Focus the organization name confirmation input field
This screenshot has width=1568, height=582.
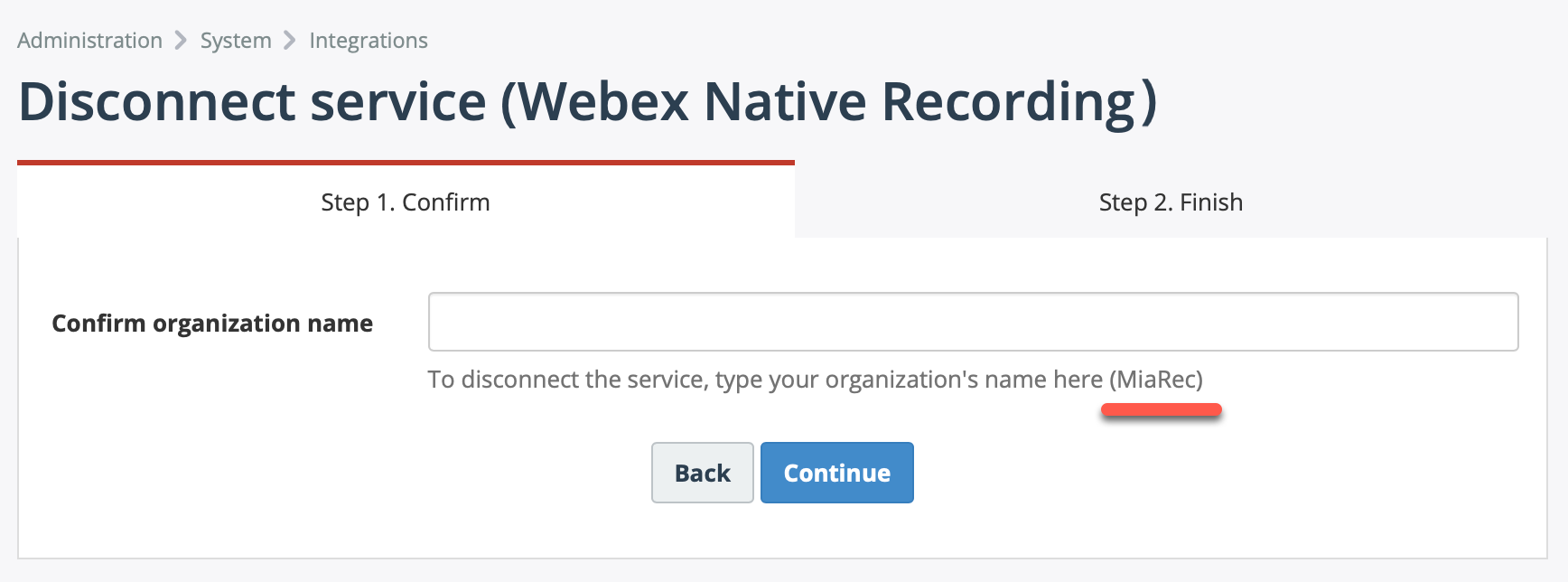point(973,322)
